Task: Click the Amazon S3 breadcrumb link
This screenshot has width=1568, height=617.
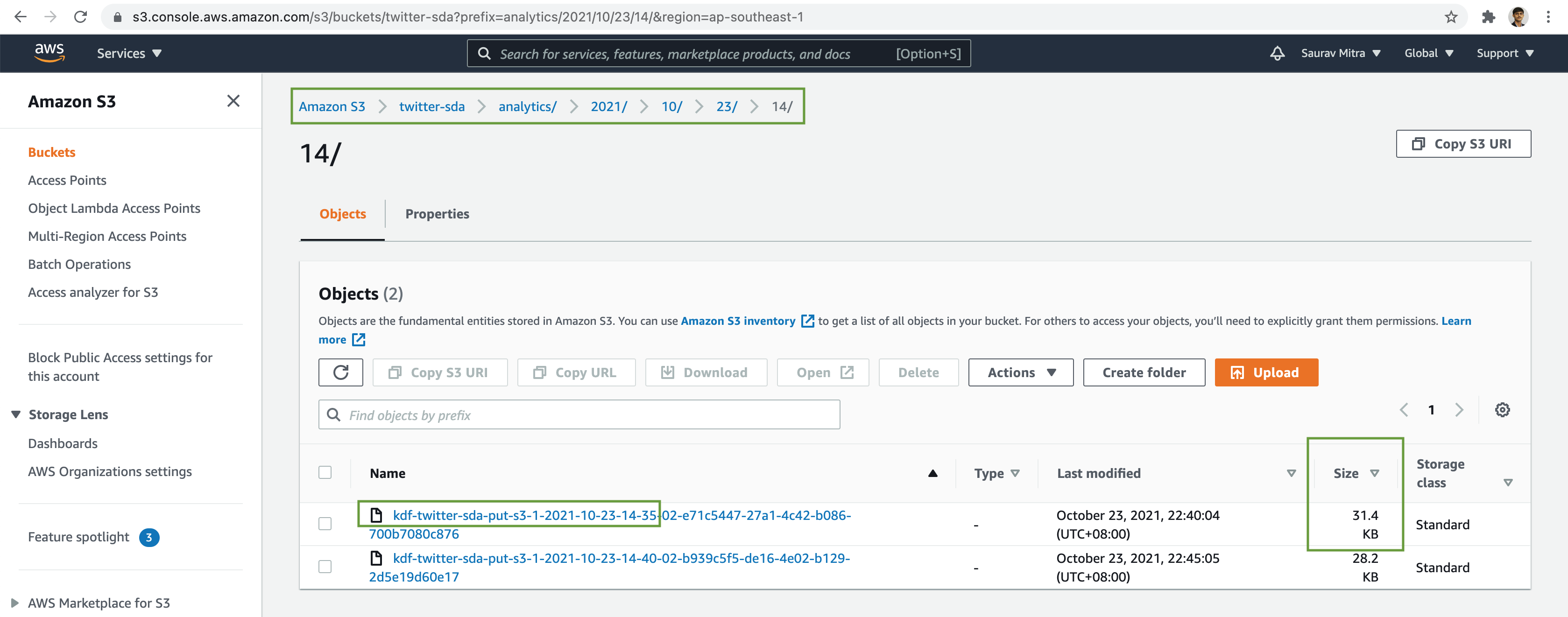Action: [x=332, y=106]
